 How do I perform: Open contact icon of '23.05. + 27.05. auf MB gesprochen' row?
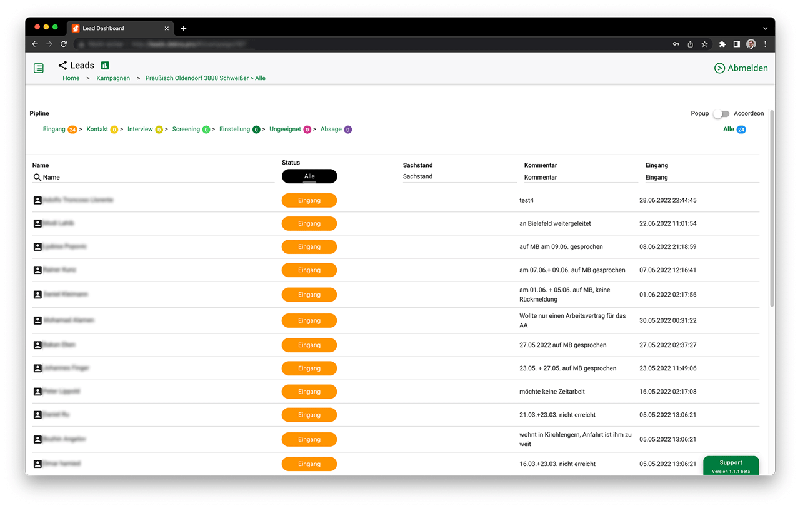point(38,368)
